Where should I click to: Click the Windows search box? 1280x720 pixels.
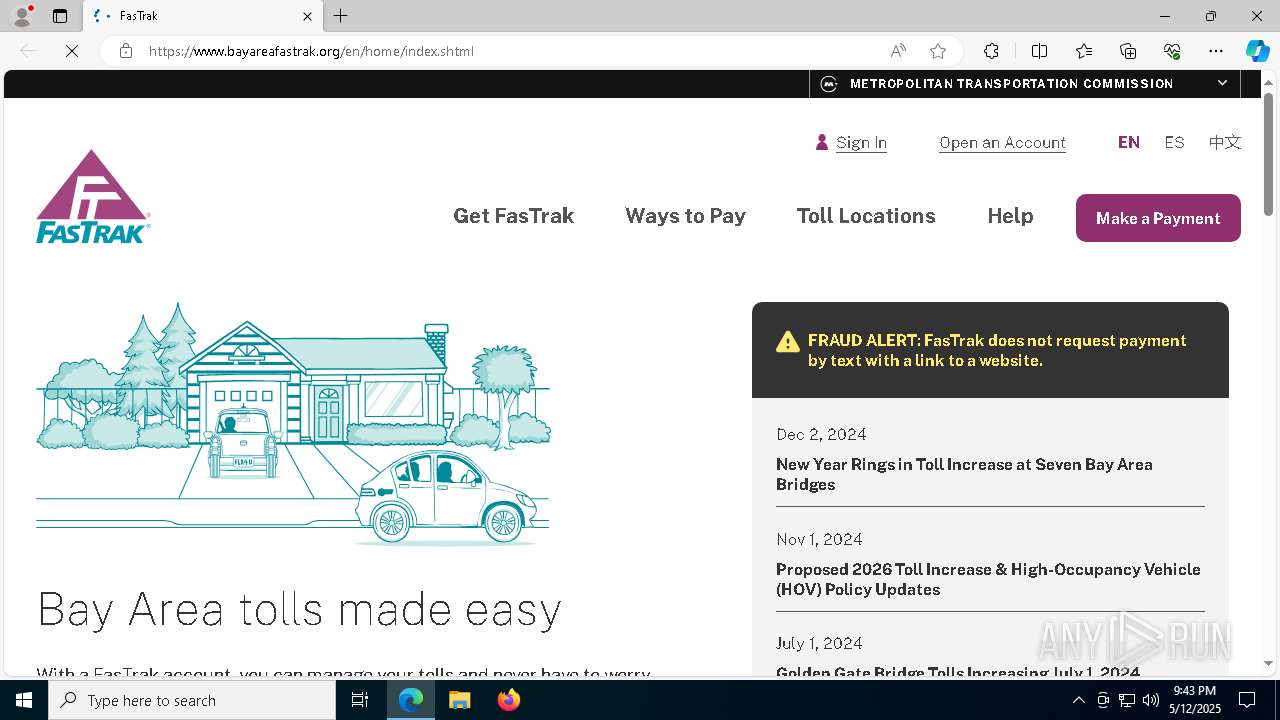tap(192, 700)
